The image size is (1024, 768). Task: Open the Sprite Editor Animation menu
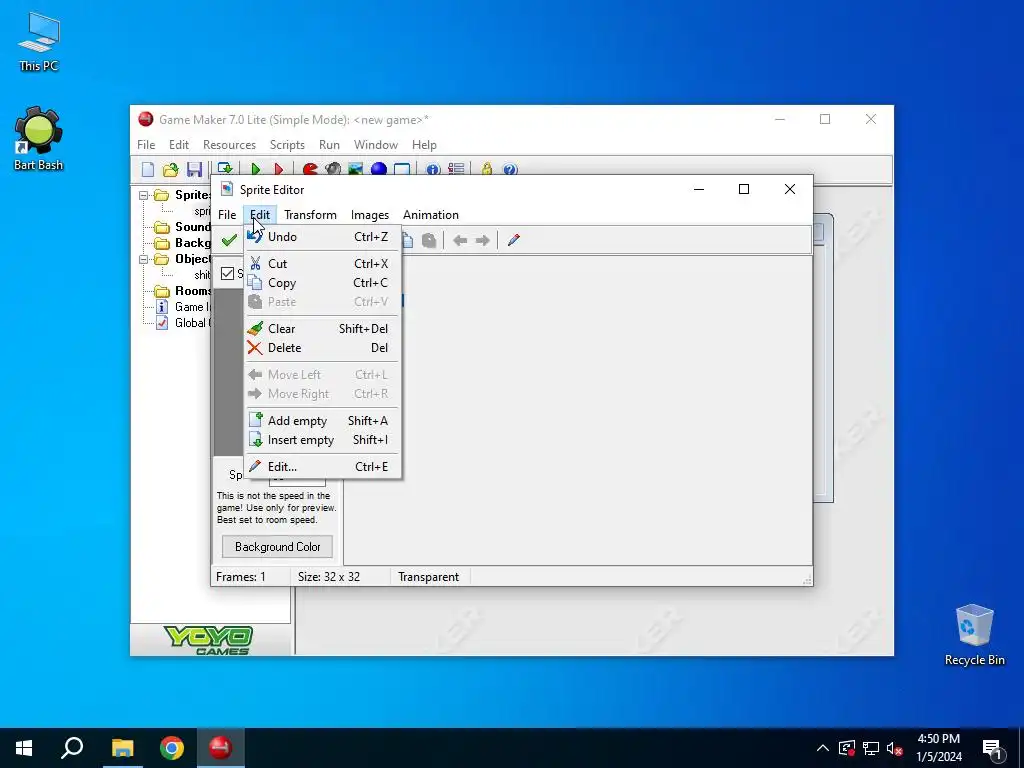pyautogui.click(x=430, y=215)
